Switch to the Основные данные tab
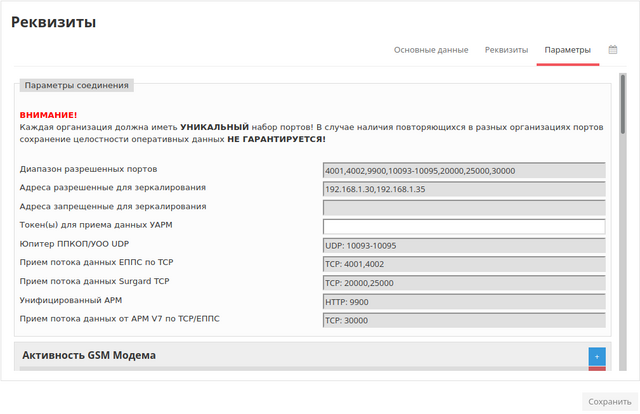The height and width of the screenshot is (414, 640). coord(430,49)
